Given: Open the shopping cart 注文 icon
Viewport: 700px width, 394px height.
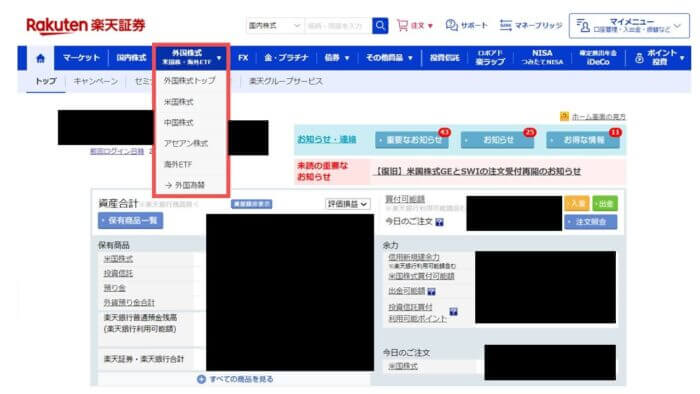Looking at the screenshot, I should point(402,25).
